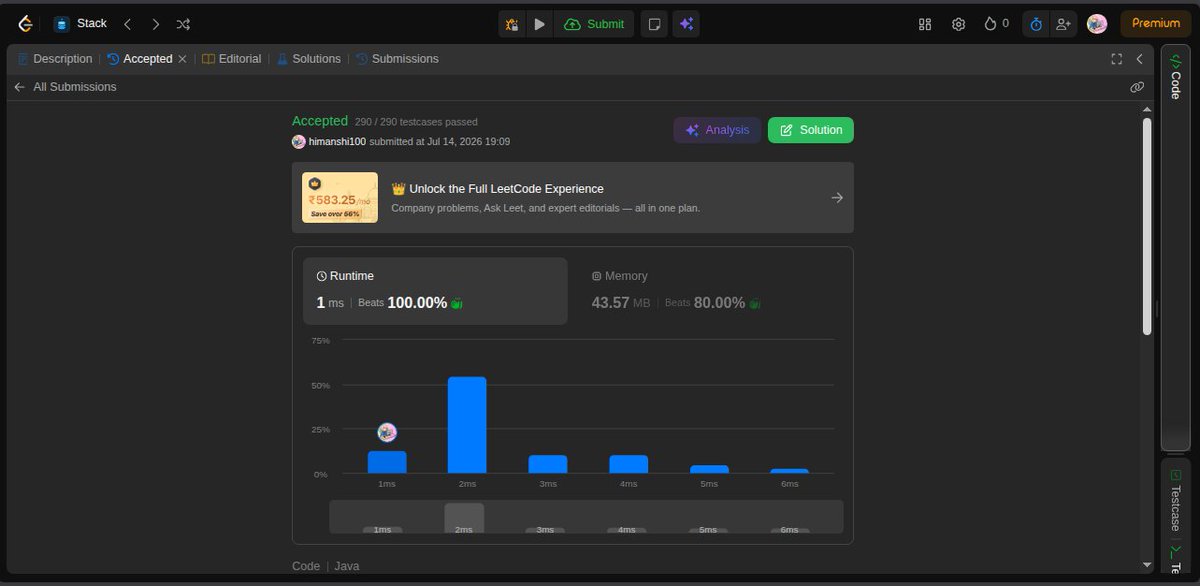Click the green Solution button
Screen dimensions: 1200x586
(x=811, y=130)
